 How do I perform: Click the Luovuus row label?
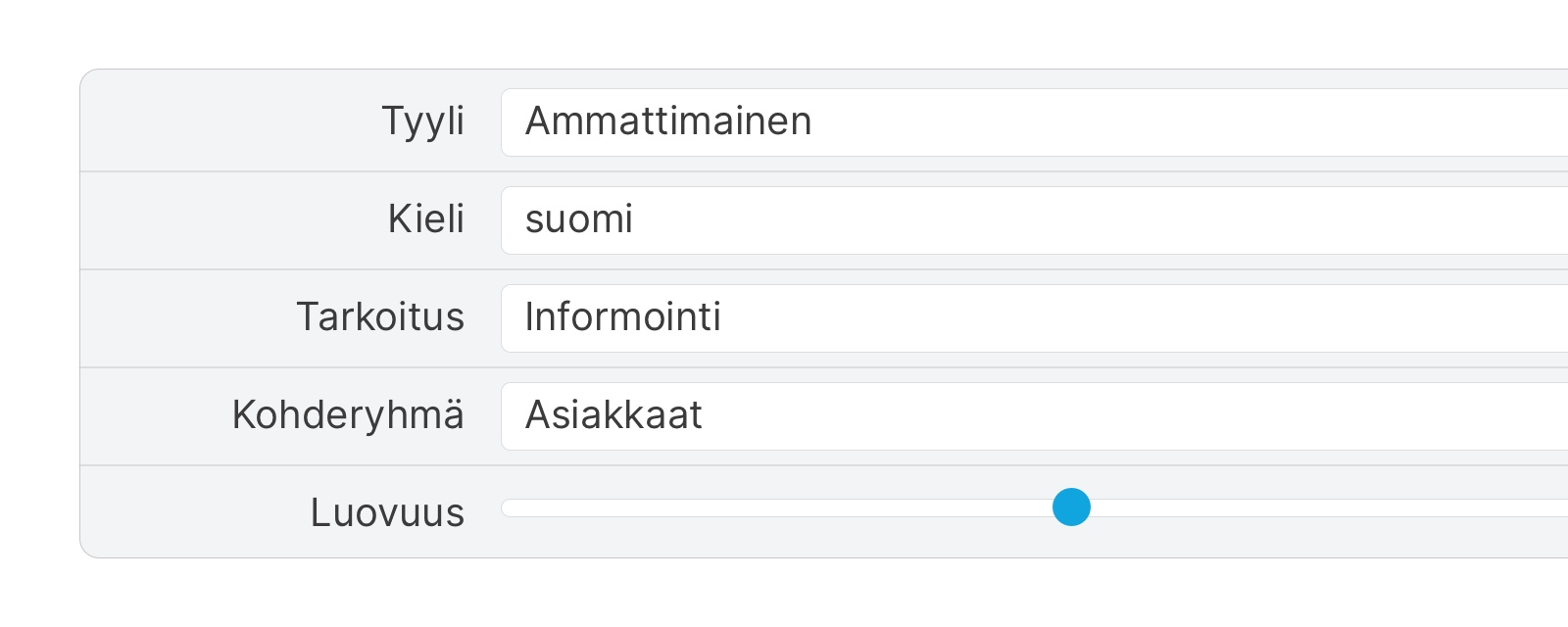point(387,511)
